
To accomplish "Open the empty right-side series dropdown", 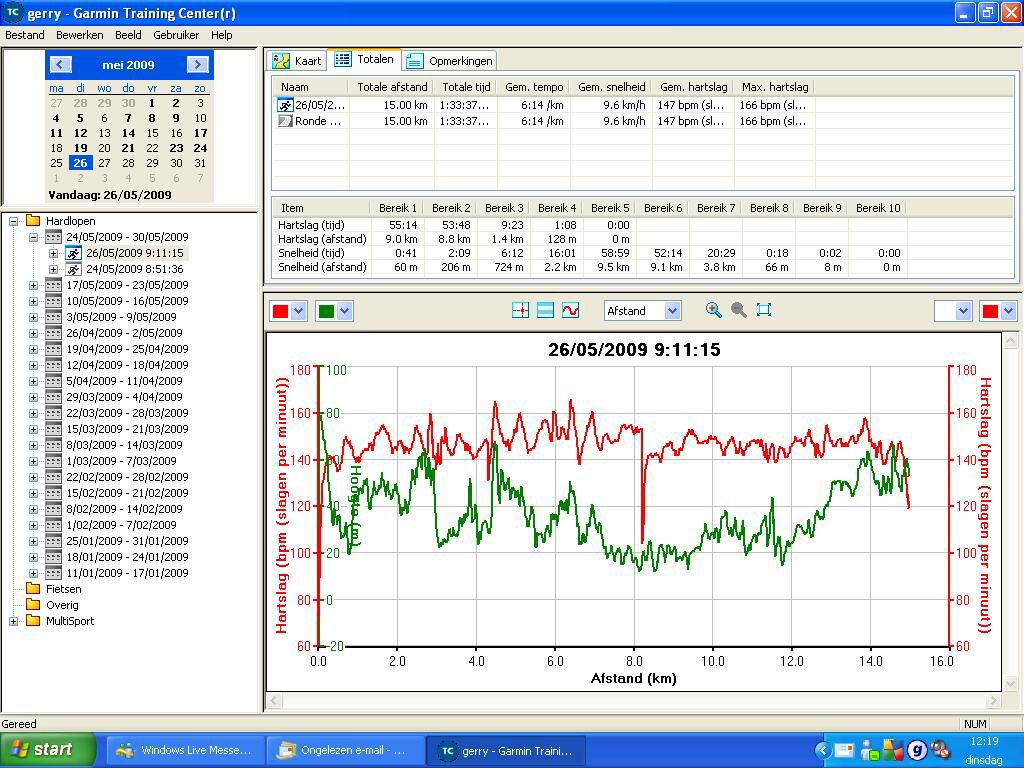I will (963, 311).
